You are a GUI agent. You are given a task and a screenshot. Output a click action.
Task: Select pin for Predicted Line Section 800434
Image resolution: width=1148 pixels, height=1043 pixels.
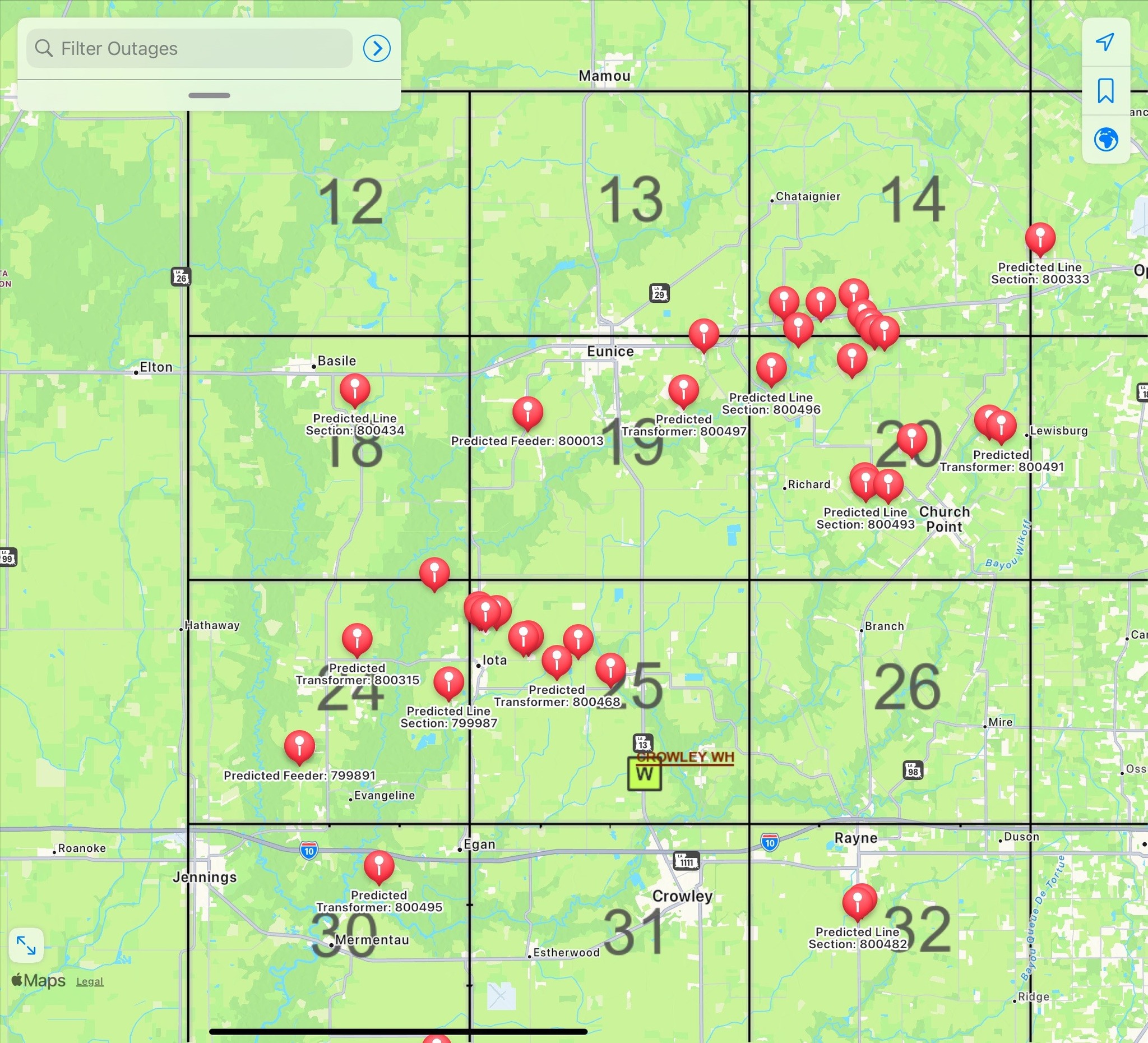pyautogui.click(x=355, y=390)
